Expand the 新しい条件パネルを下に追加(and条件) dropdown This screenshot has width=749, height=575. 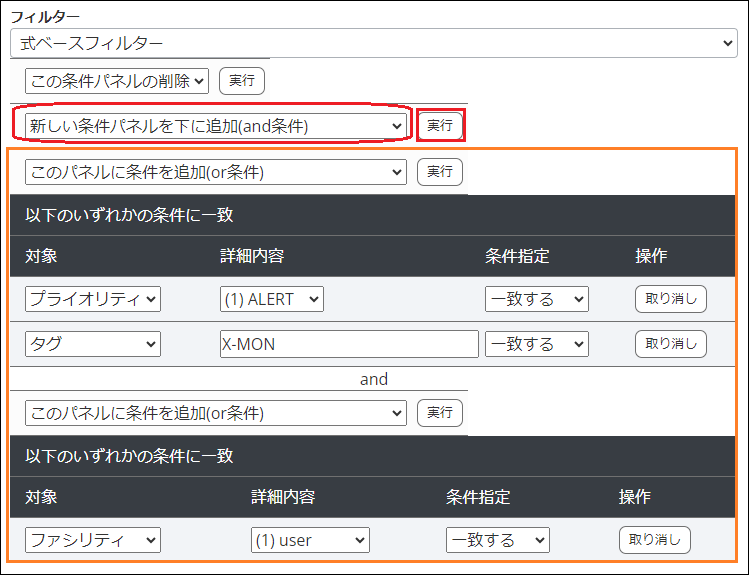pos(215,126)
